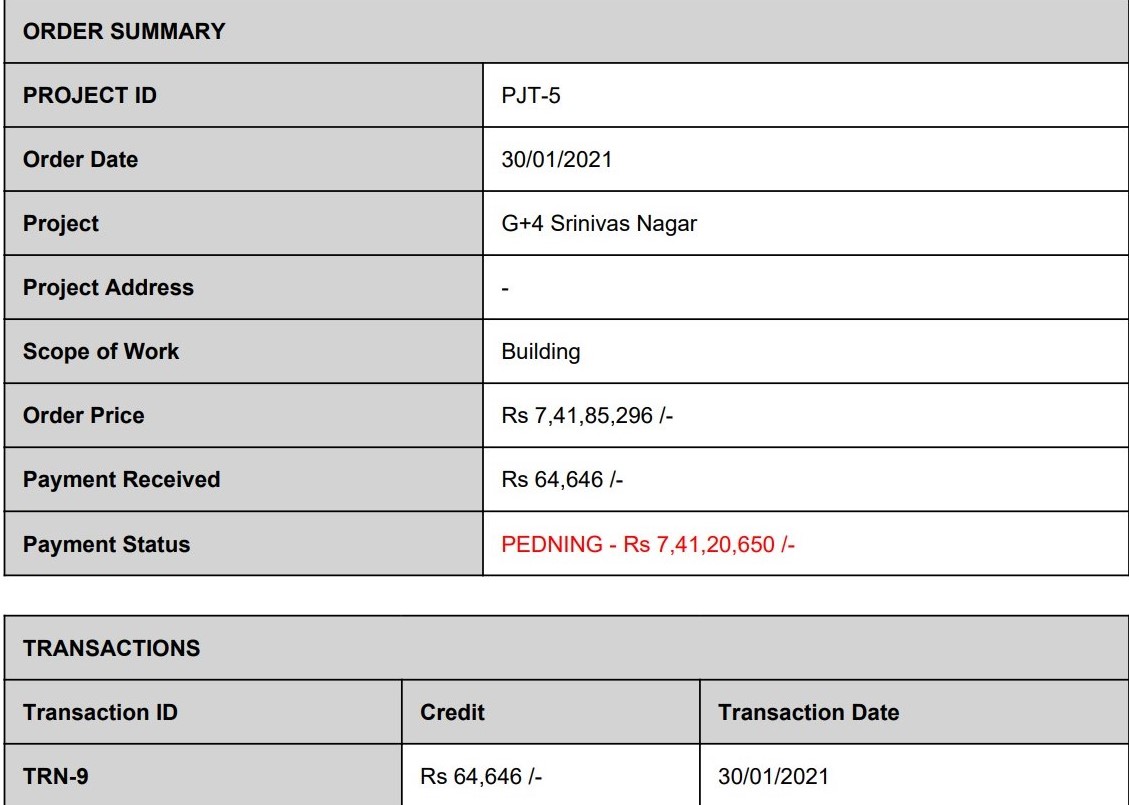1129x805 pixels.
Task: Select the Building scope of work value
Action: [541, 351]
